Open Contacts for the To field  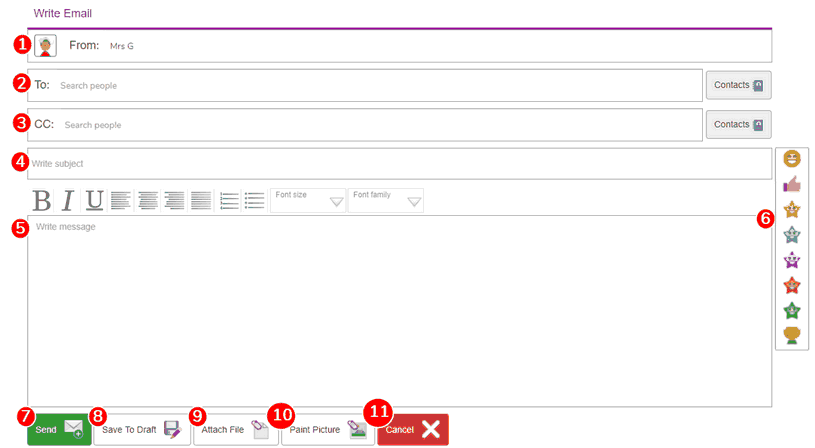738,85
